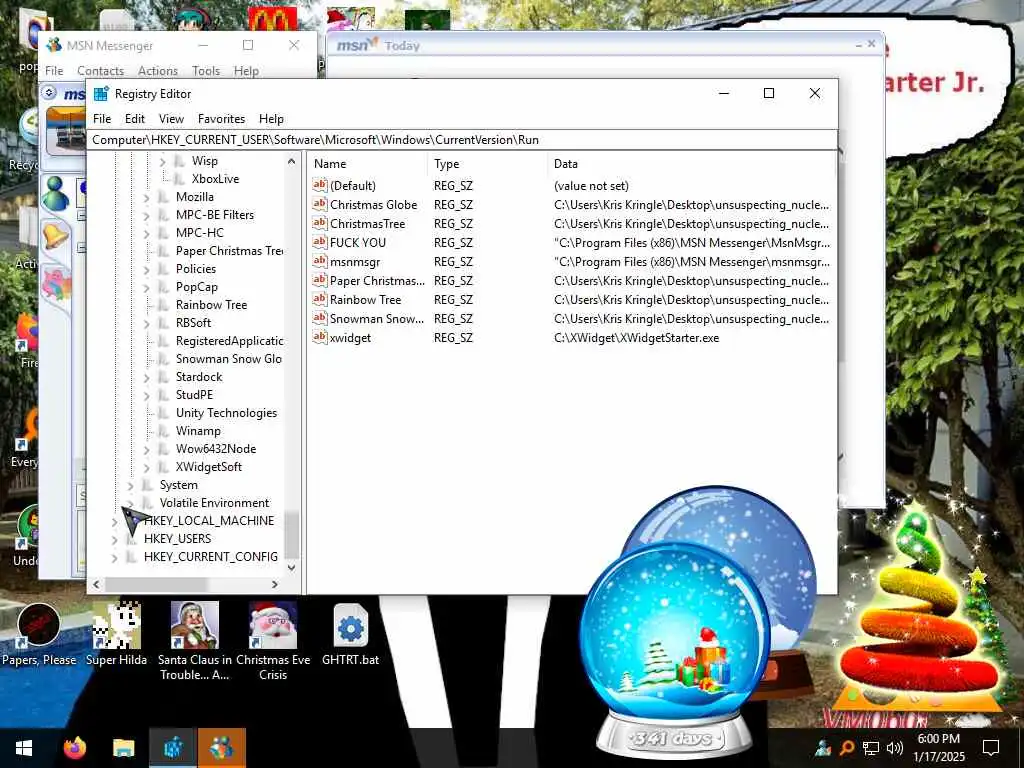This screenshot has height=768, width=1024.
Task: Open File Explorer from the taskbar
Action: tap(123, 748)
